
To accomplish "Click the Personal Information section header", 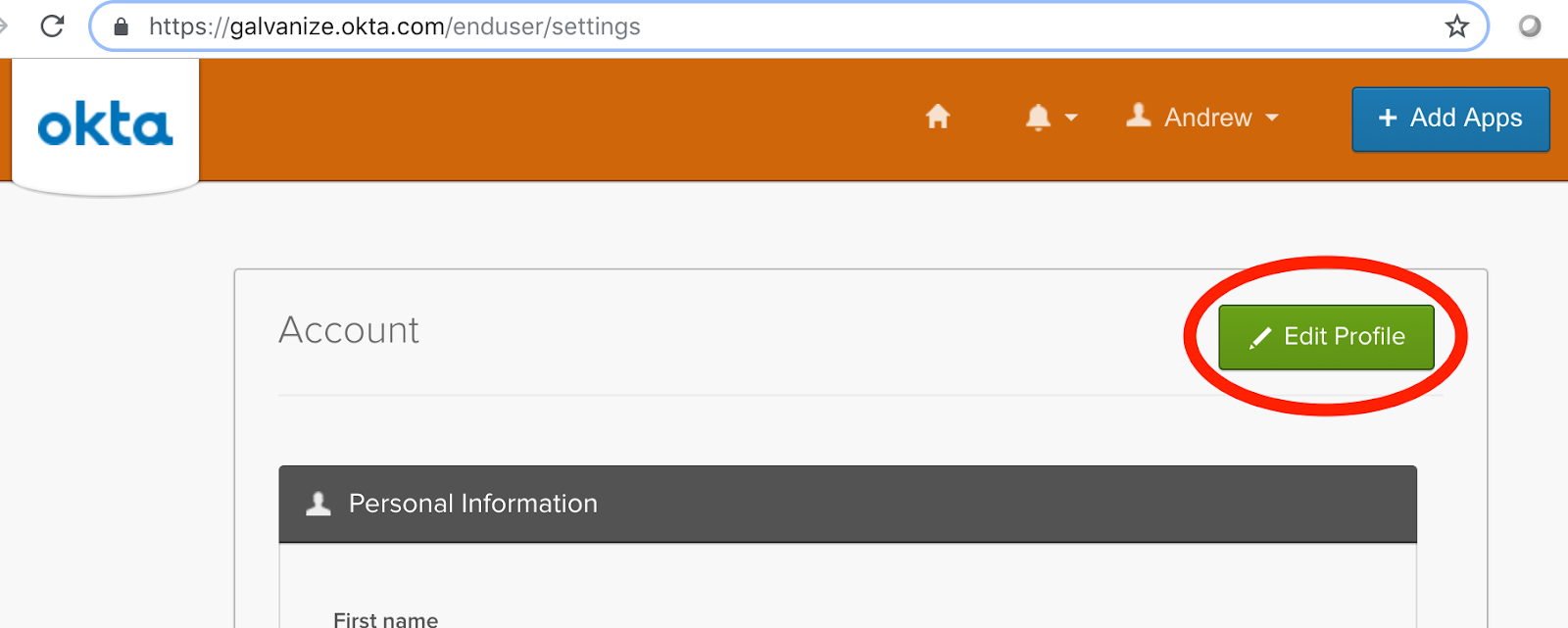I will coord(848,504).
